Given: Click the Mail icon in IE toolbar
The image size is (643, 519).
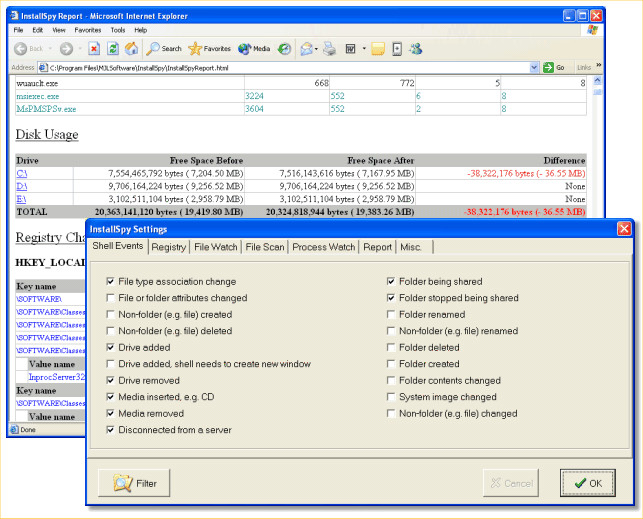Looking at the screenshot, I should tap(306, 49).
